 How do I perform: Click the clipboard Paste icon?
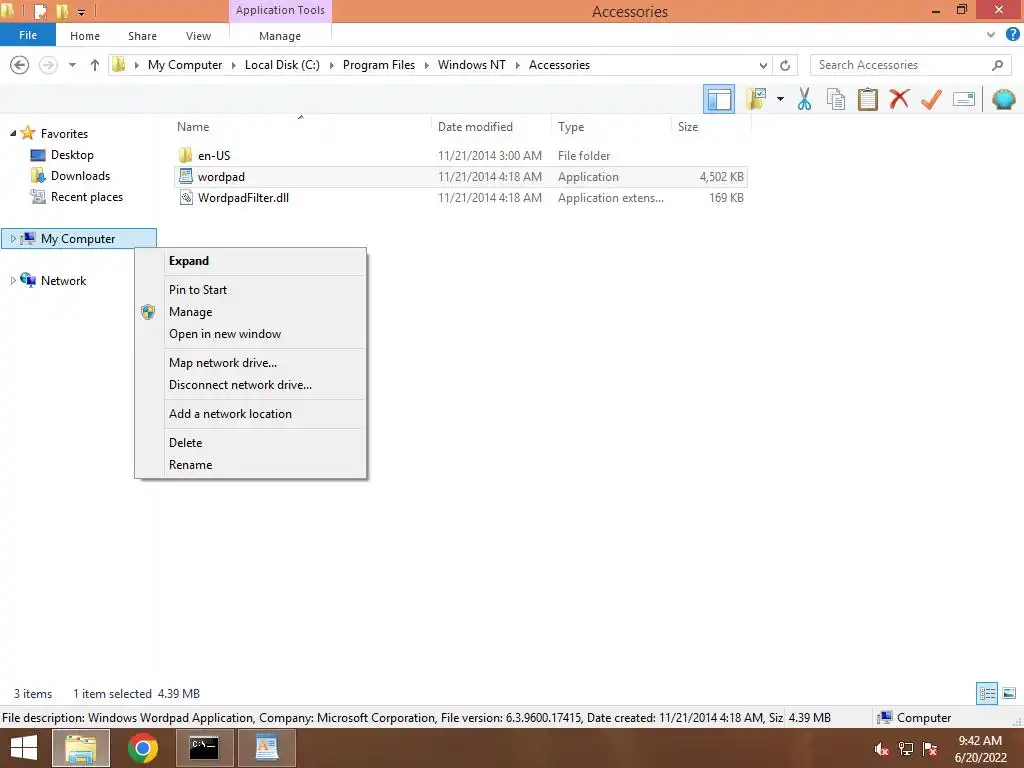(x=867, y=99)
